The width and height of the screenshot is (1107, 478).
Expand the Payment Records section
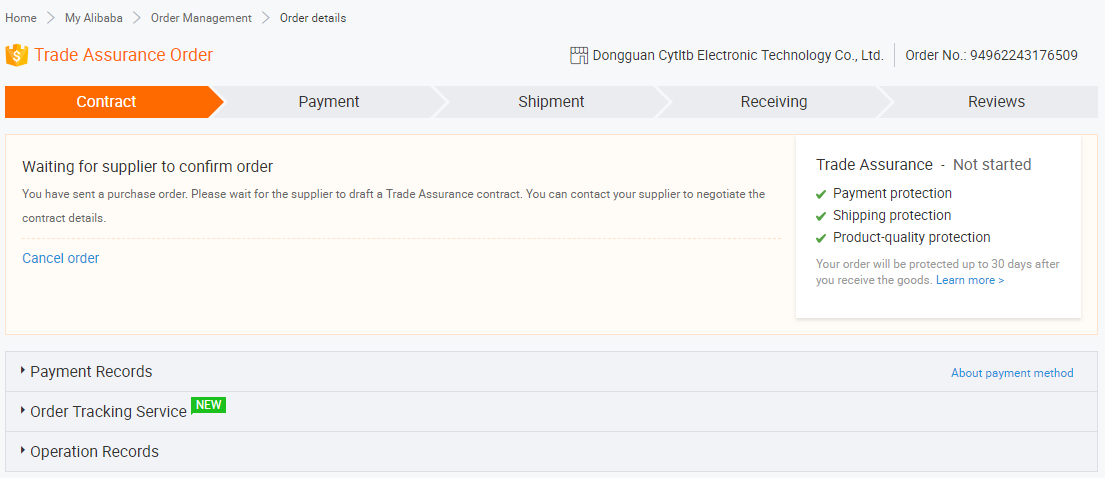click(x=91, y=372)
